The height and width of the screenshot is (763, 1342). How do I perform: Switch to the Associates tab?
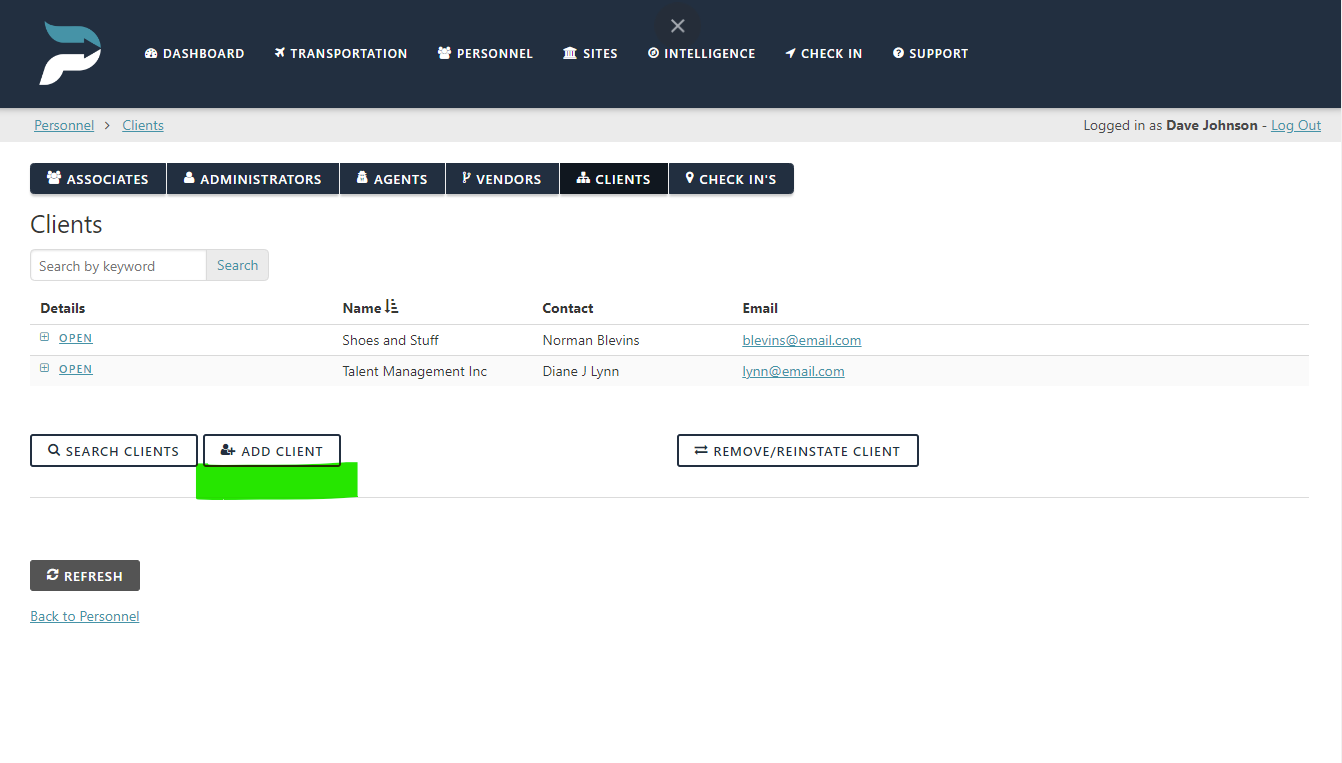(97, 178)
